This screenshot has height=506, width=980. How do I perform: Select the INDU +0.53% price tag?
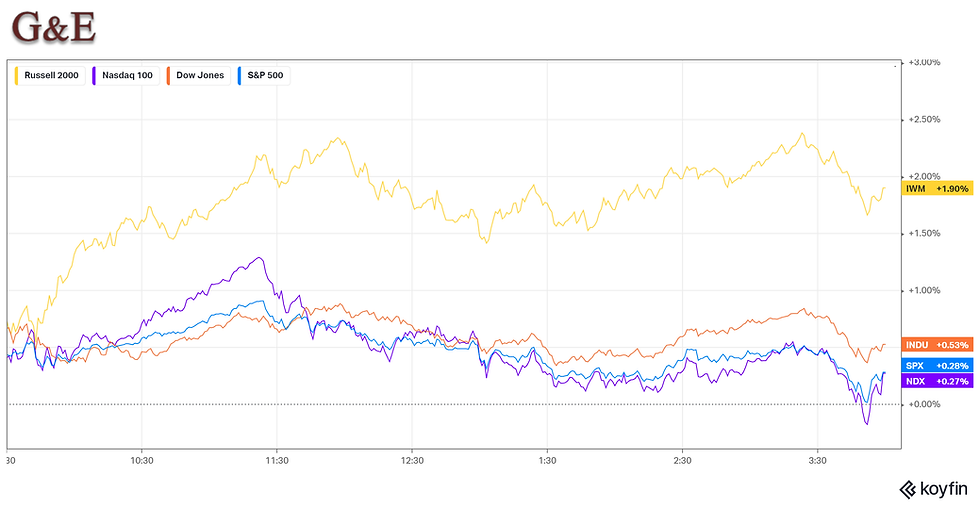click(x=937, y=344)
